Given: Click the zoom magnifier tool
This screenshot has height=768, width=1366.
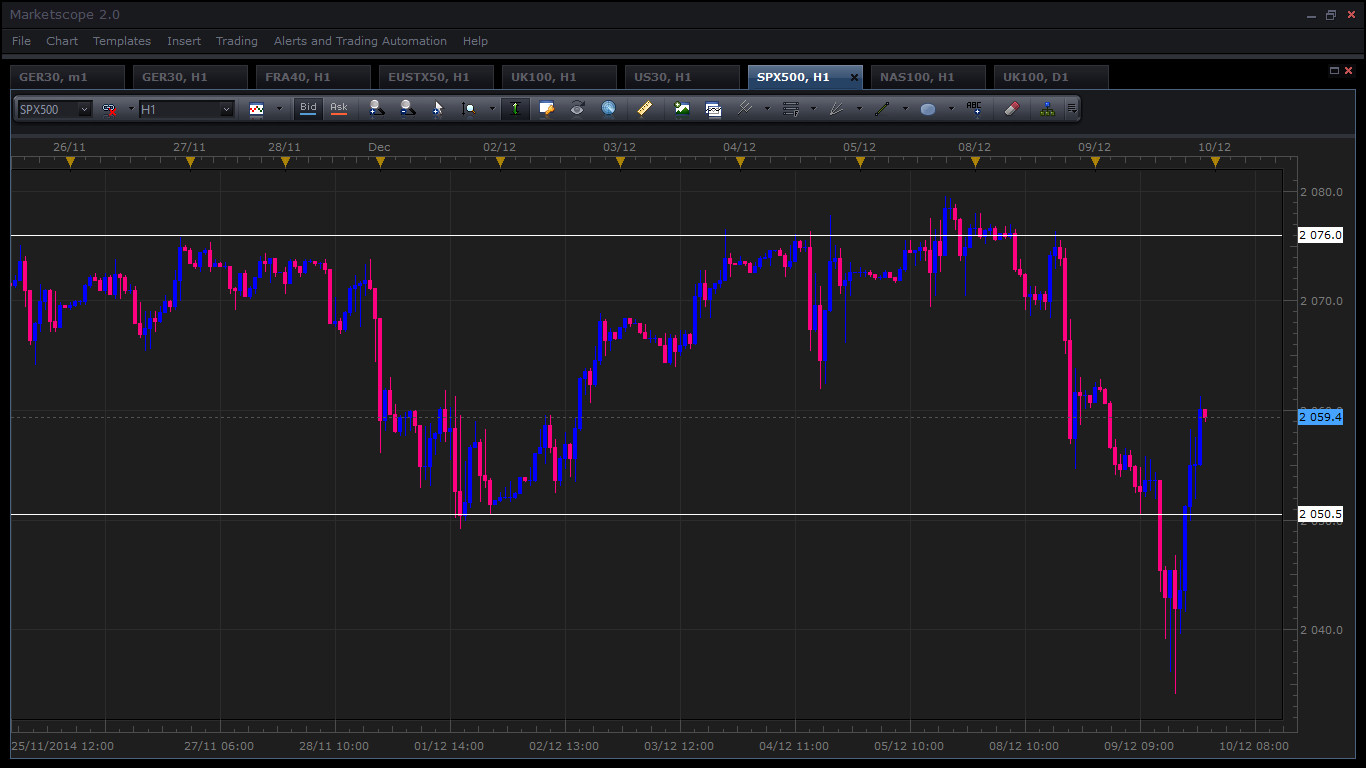Looking at the screenshot, I should tap(468, 109).
